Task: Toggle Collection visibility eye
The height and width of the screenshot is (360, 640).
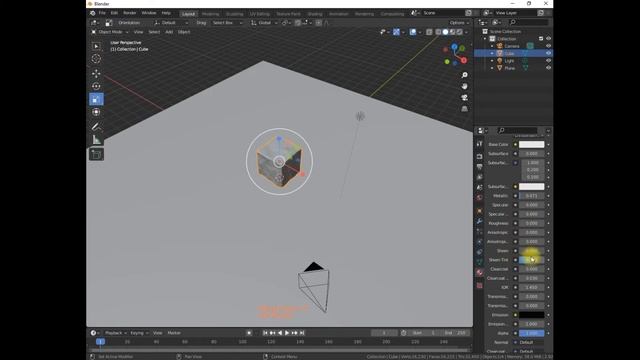Action: (548, 38)
